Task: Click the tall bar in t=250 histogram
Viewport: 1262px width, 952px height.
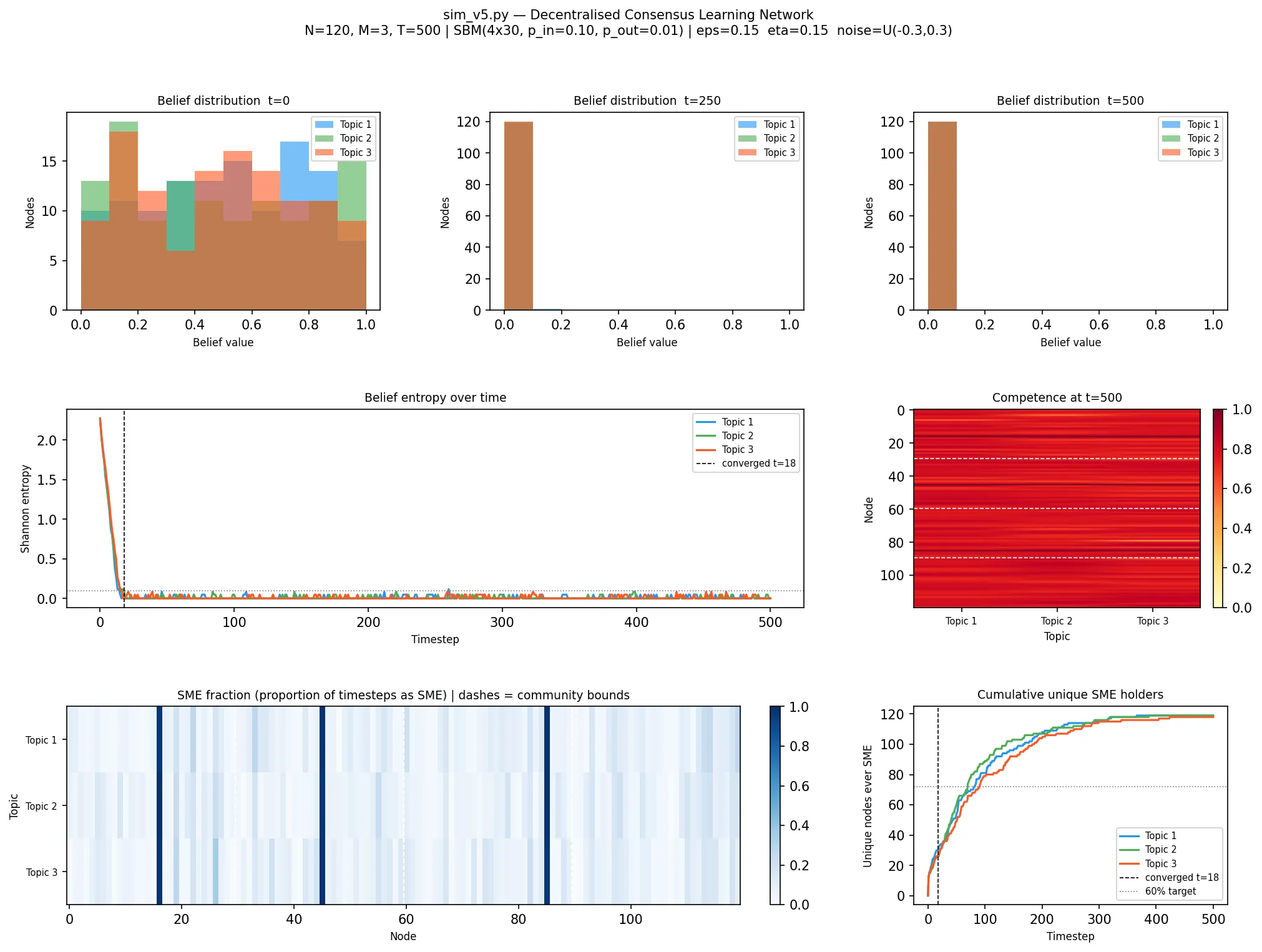Action: click(x=519, y=216)
